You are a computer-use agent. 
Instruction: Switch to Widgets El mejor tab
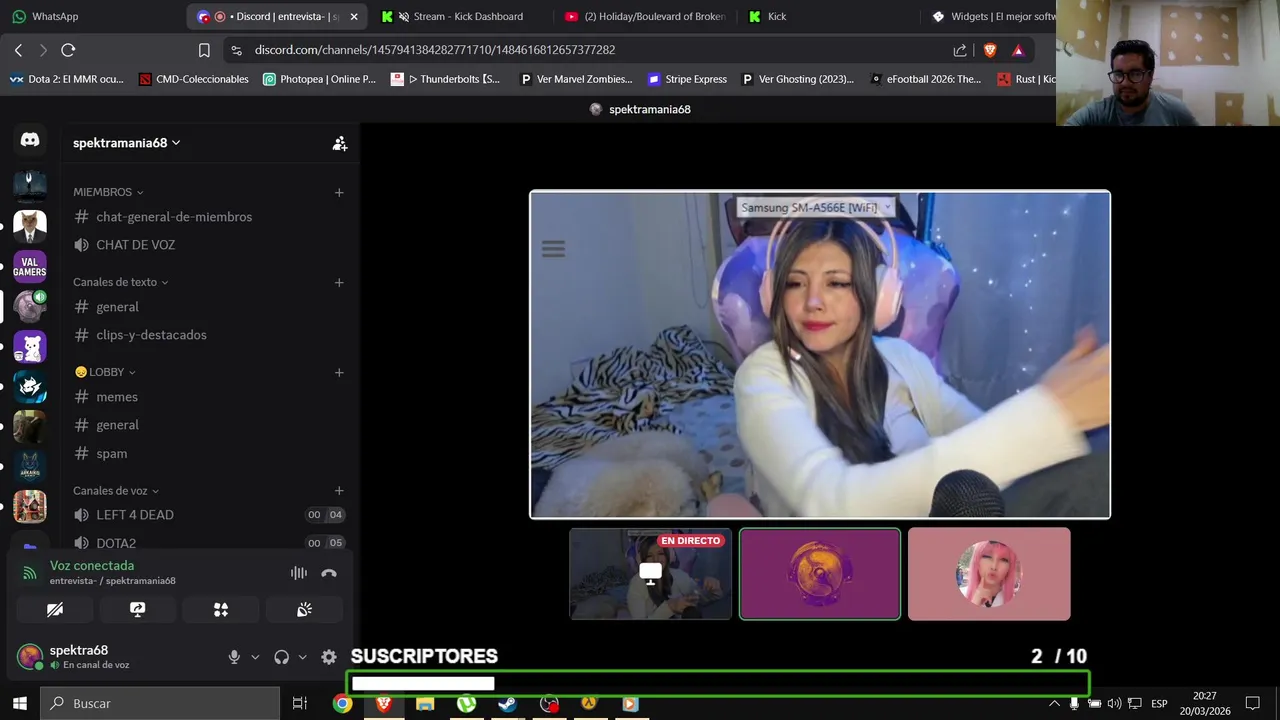(x=990, y=16)
